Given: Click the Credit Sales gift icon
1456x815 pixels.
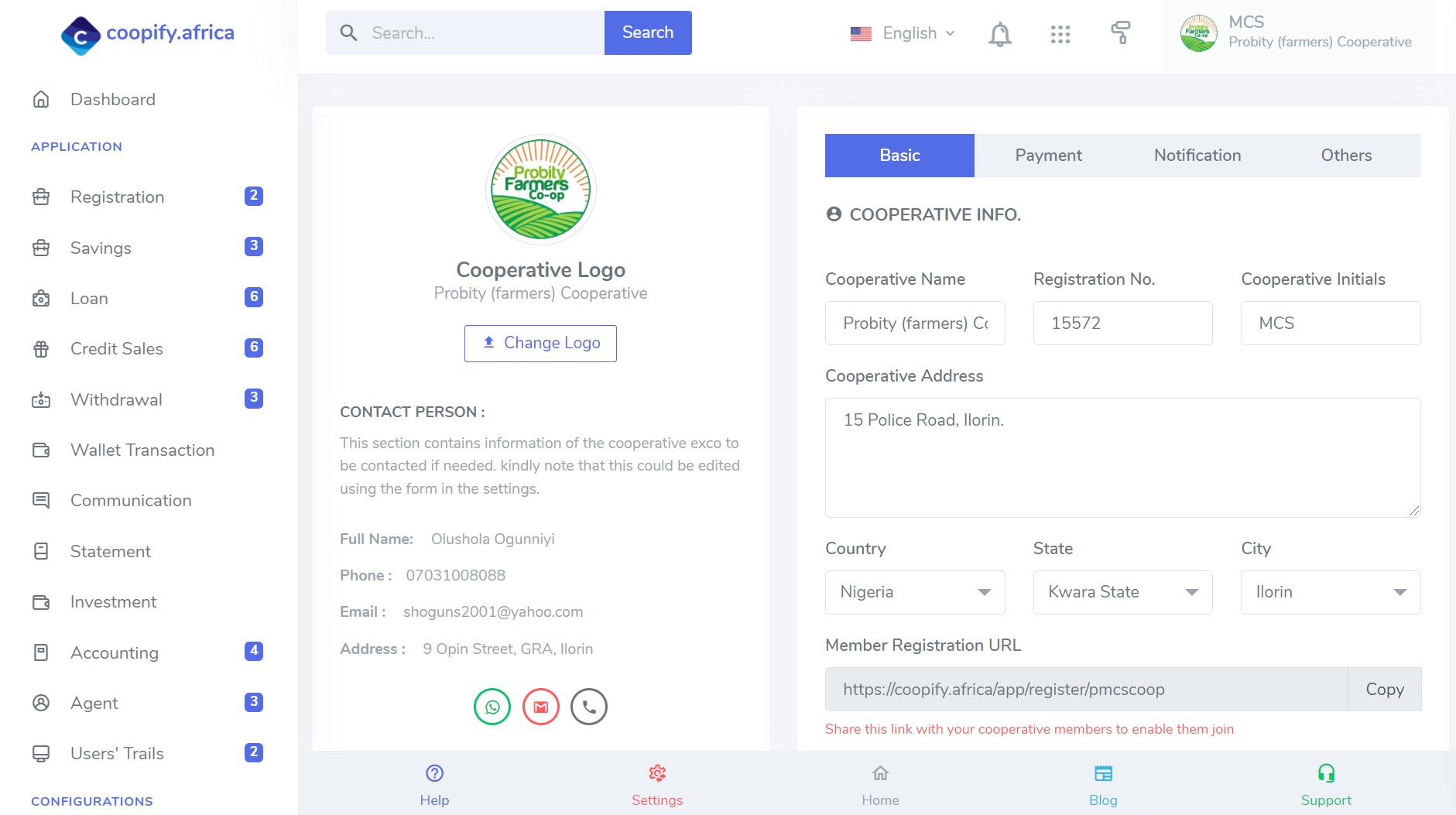Looking at the screenshot, I should tap(41, 348).
